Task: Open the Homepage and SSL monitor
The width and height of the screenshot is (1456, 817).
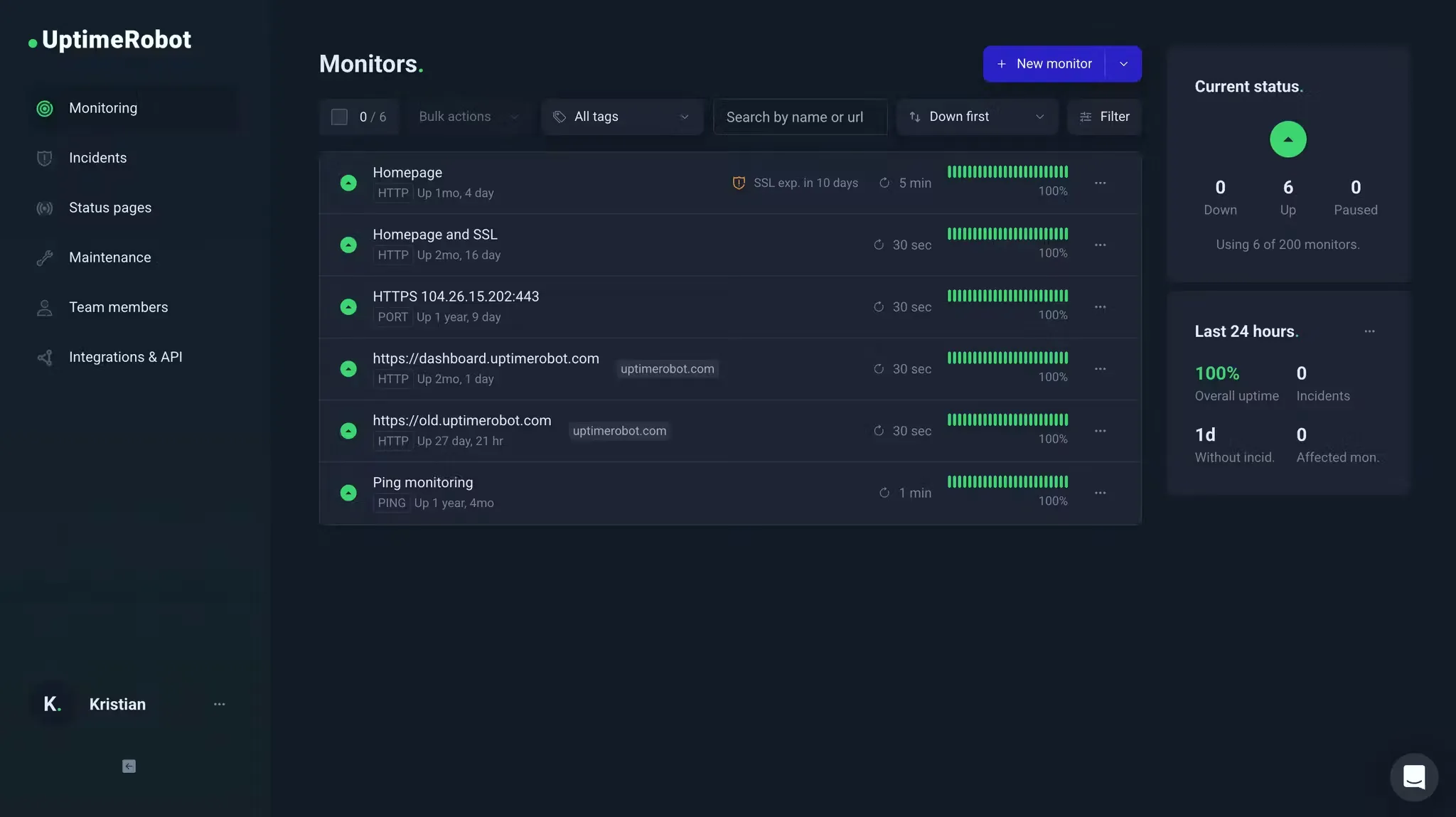Action: point(435,235)
